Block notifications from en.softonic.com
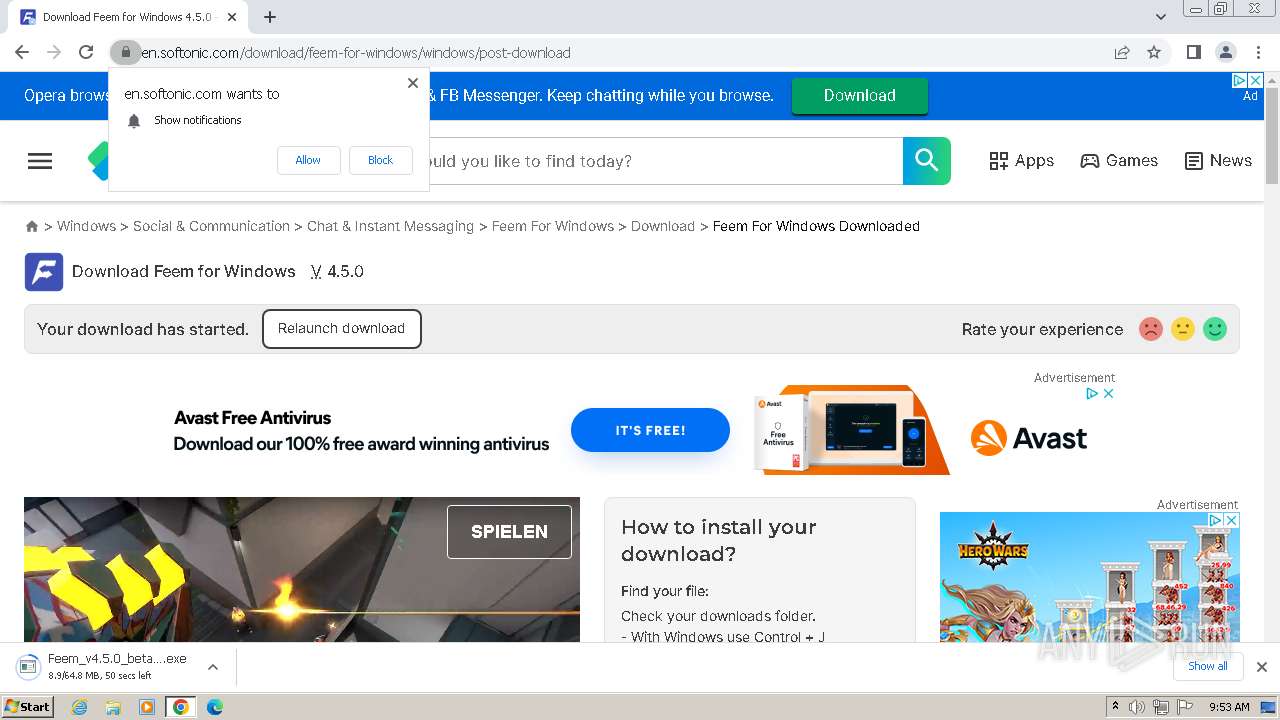This screenshot has height=720, width=1280. click(380, 160)
